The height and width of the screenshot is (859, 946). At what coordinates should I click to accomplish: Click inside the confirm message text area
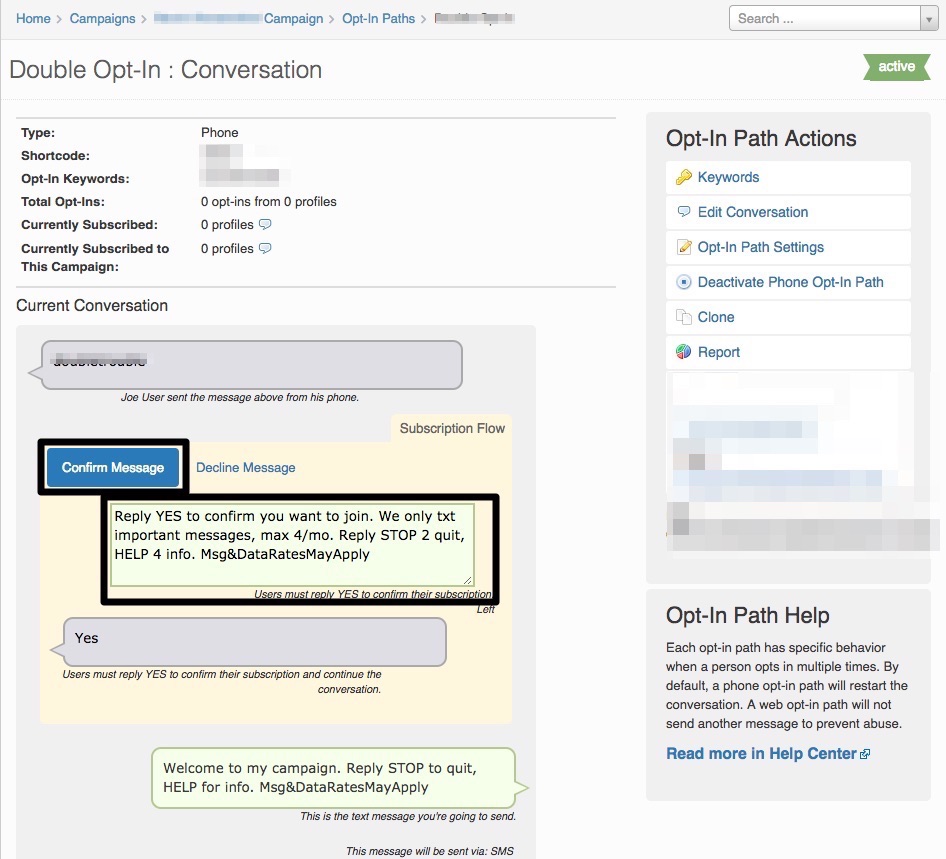[x=292, y=545]
